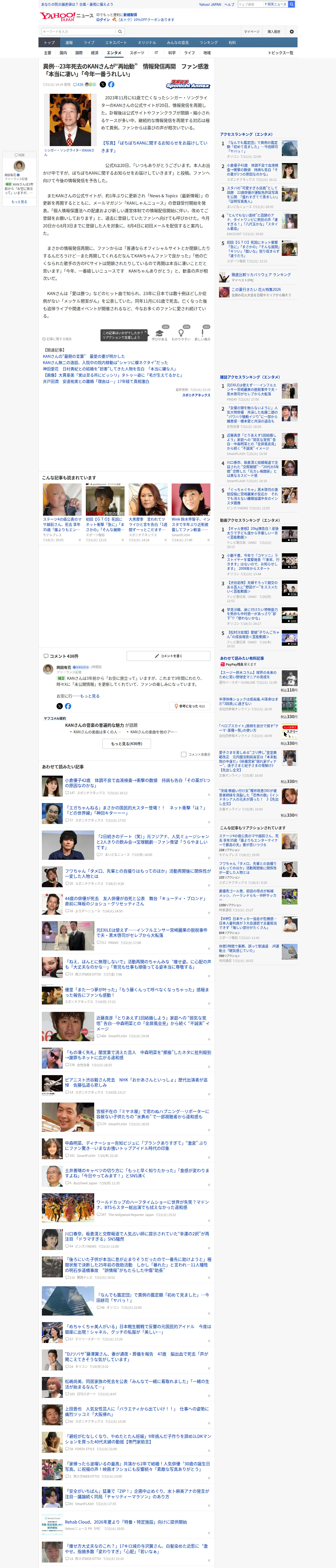Screen dimensions: 336x1568
Task: Click the 記事に関する報告 link
Action: (57, 339)
